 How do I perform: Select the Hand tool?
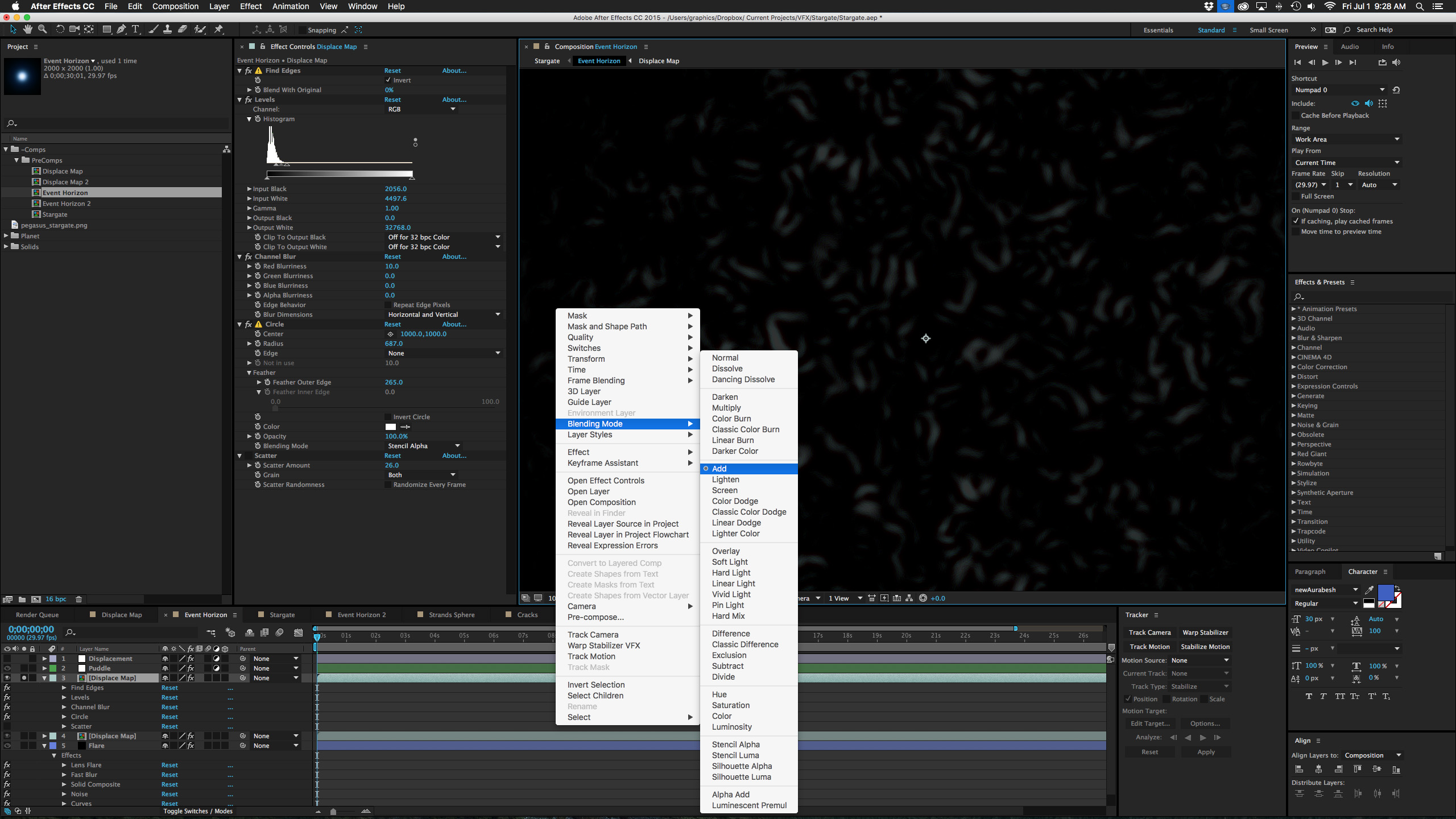click(x=27, y=30)
